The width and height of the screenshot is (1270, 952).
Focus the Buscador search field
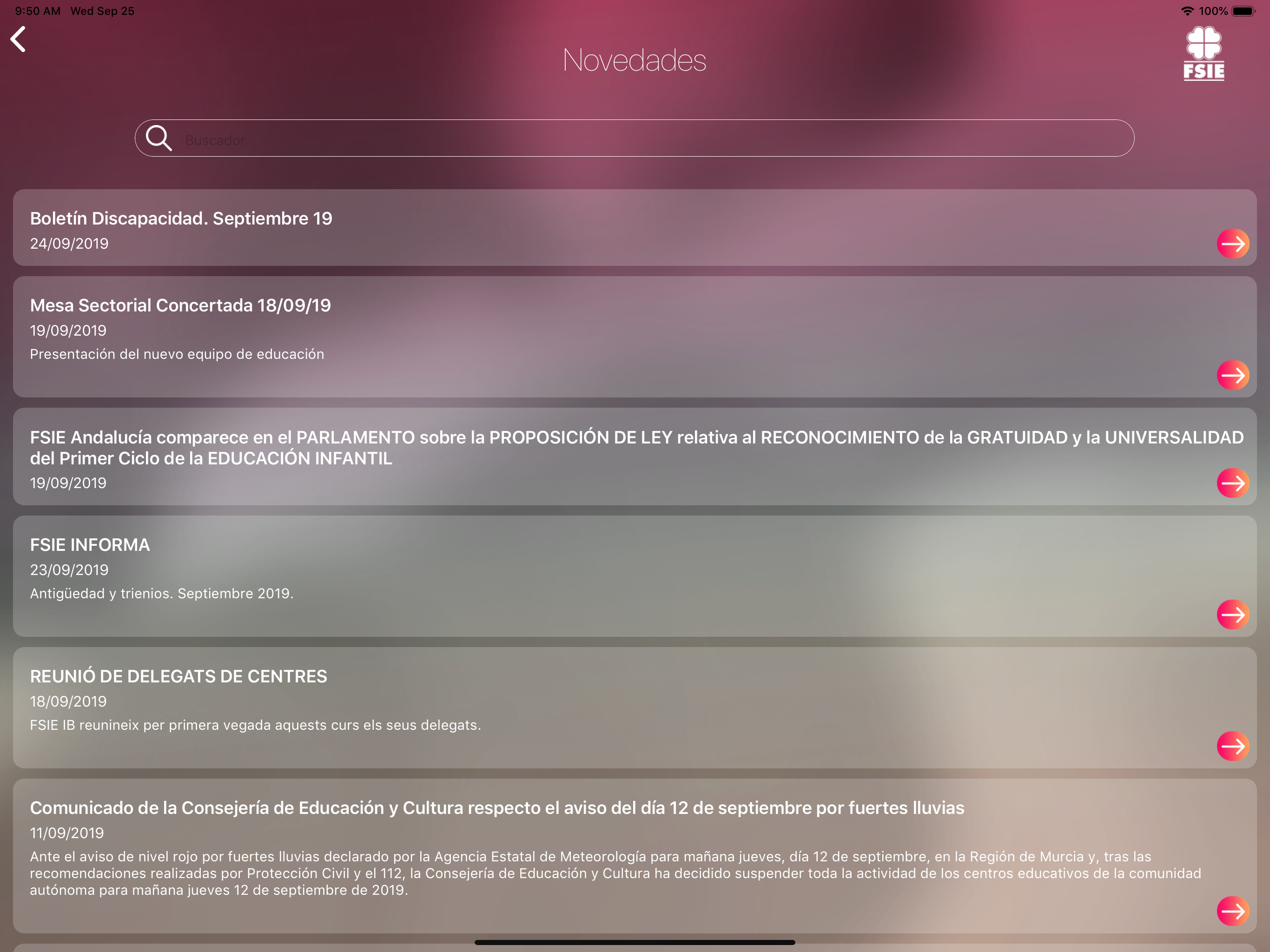click(635, 139)
